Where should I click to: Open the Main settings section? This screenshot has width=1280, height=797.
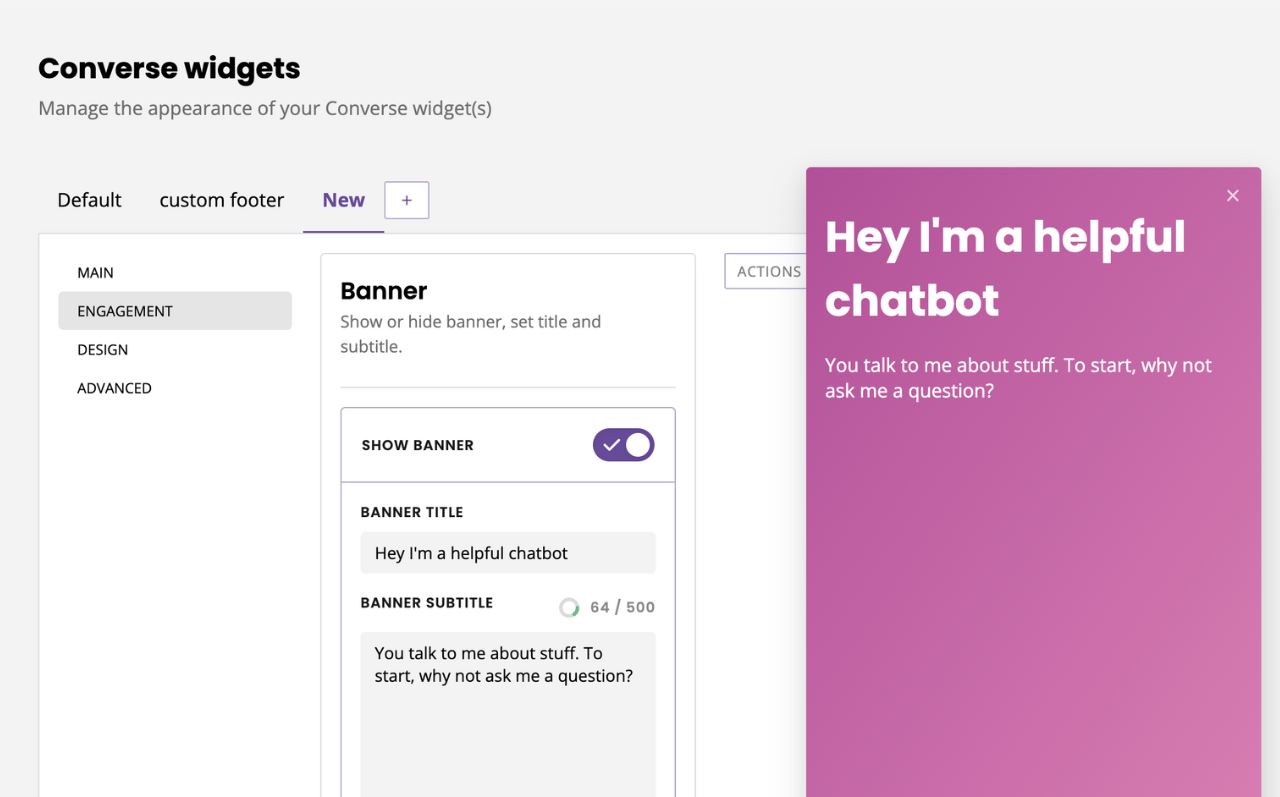tap(95, 273)
